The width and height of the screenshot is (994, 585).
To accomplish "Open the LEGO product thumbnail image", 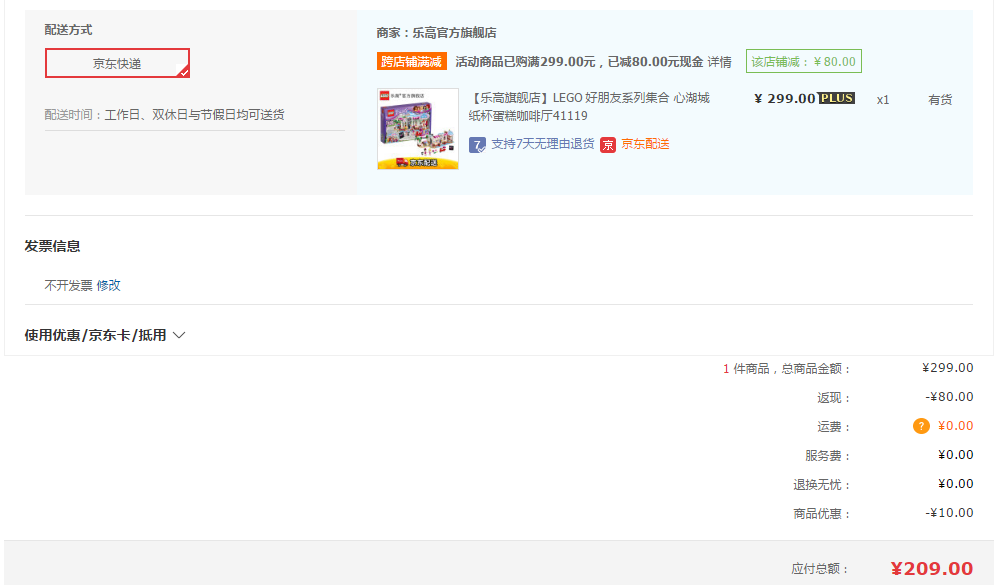I will coord(418,129).
